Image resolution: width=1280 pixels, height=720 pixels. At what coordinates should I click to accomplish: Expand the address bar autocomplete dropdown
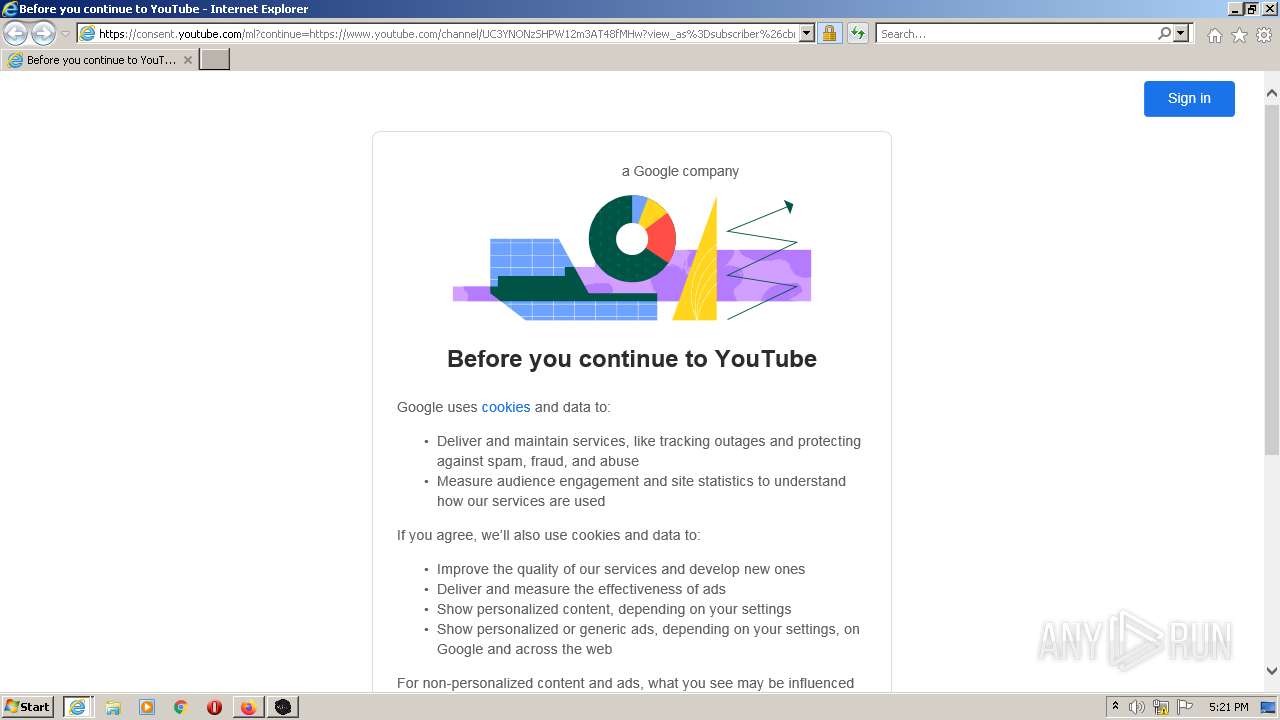click(x=807, y=34)
